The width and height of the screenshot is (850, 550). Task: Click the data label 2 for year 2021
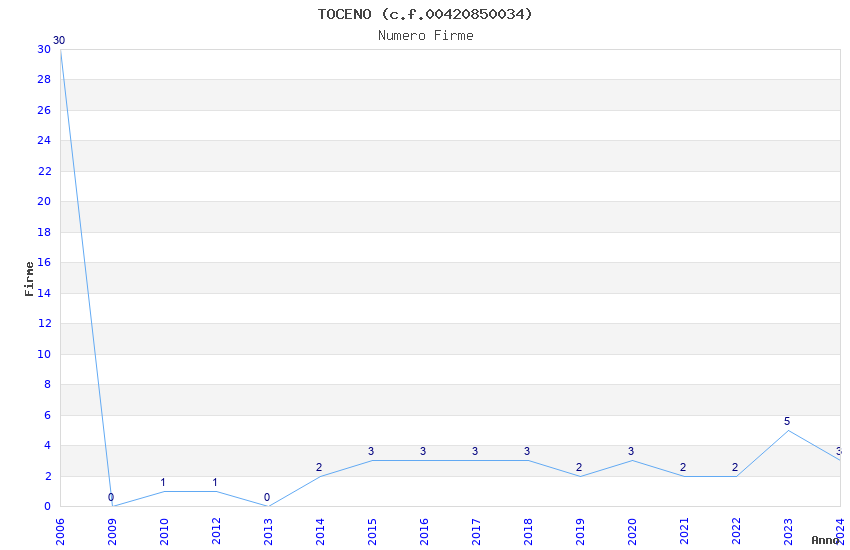click(x=683, y=467)
